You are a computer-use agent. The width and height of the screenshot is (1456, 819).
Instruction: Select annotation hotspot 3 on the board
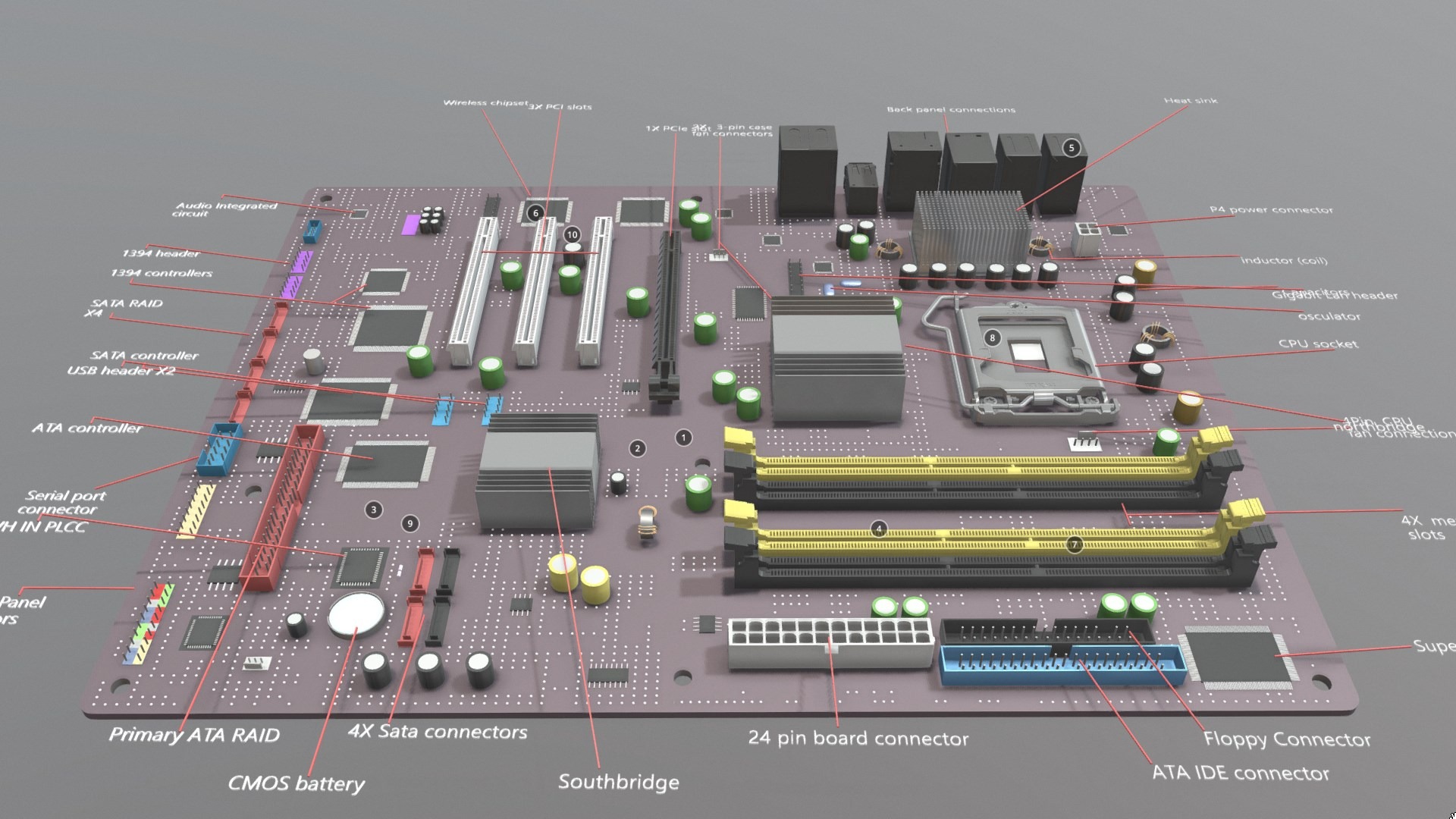(x=373, y=510)
